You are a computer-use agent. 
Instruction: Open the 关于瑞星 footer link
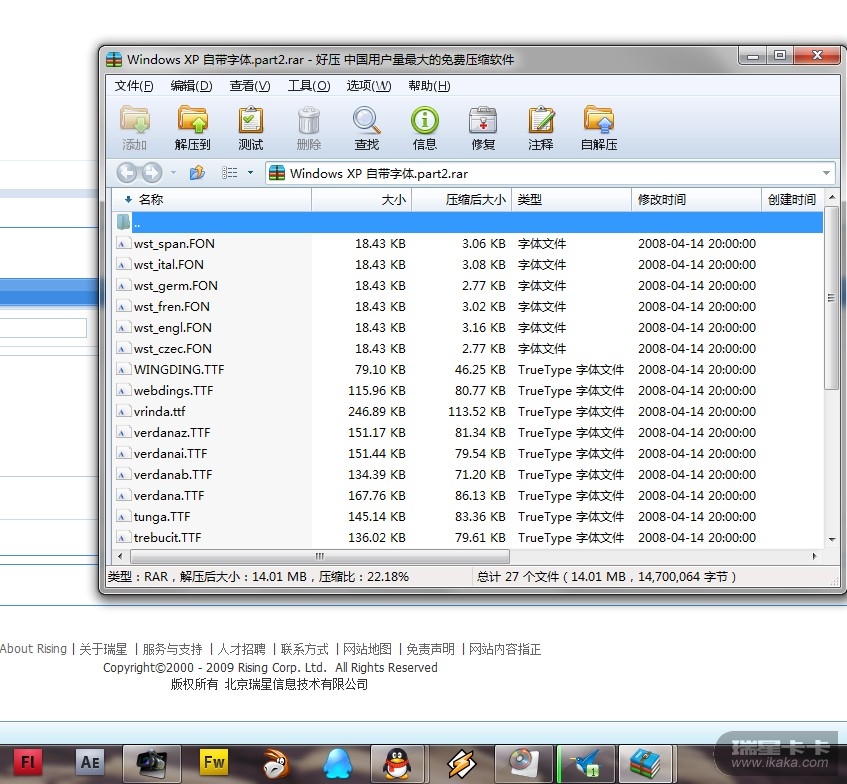[x=103, y=649]
